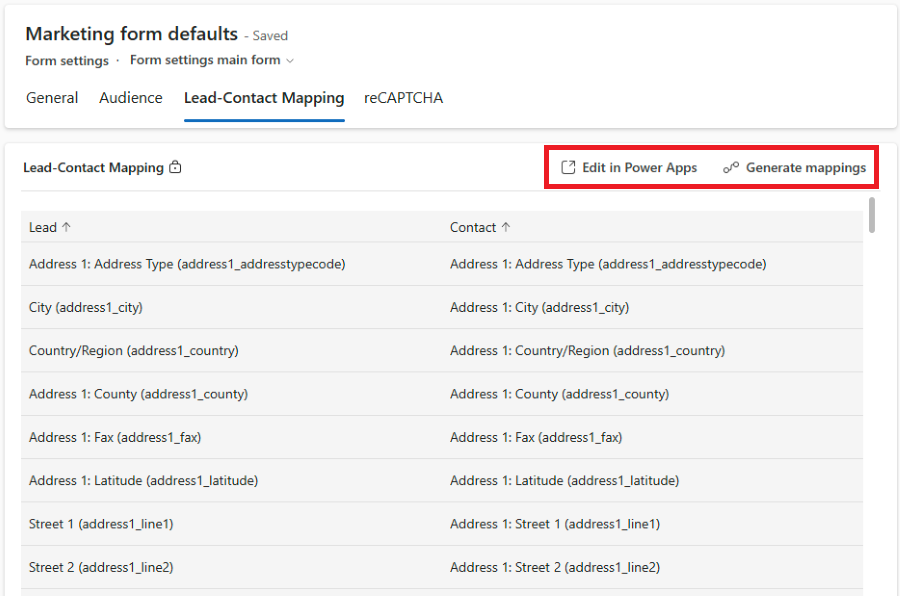Click the mapping list vertical scrollbar

coord(872,215)
